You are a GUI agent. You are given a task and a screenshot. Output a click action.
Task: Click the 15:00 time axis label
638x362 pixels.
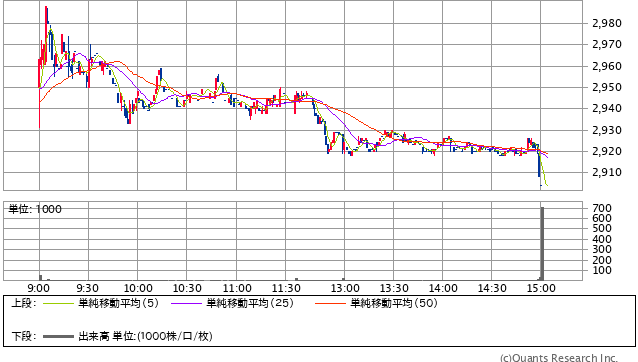tap(541, 288)
